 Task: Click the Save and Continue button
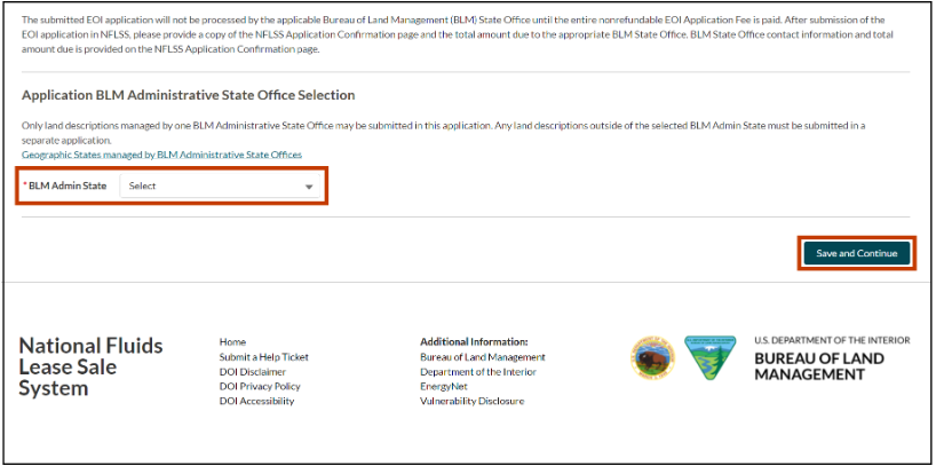(x=857, y=253)
